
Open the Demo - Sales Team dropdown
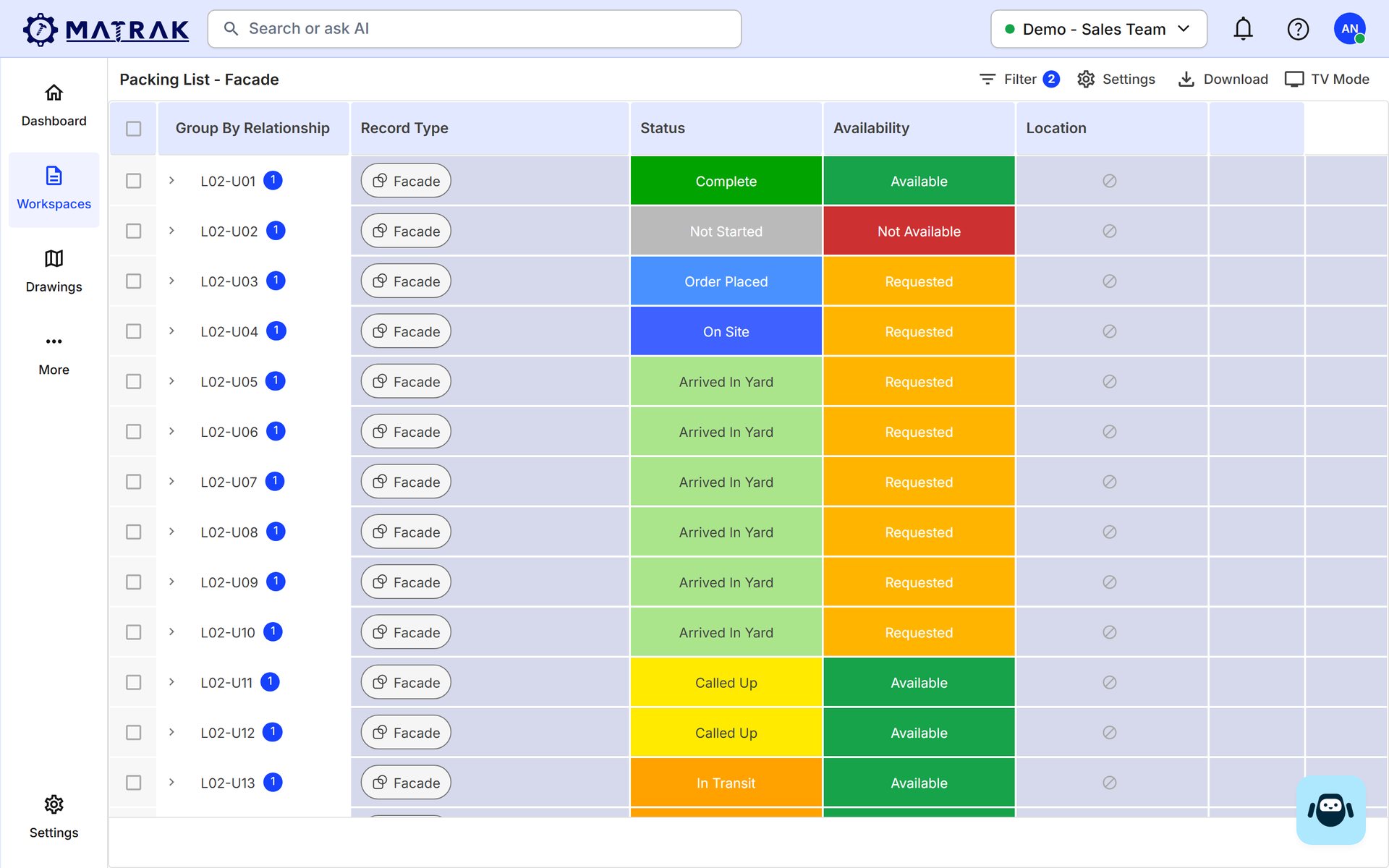pyautogui.click(x=1098, y=29)
